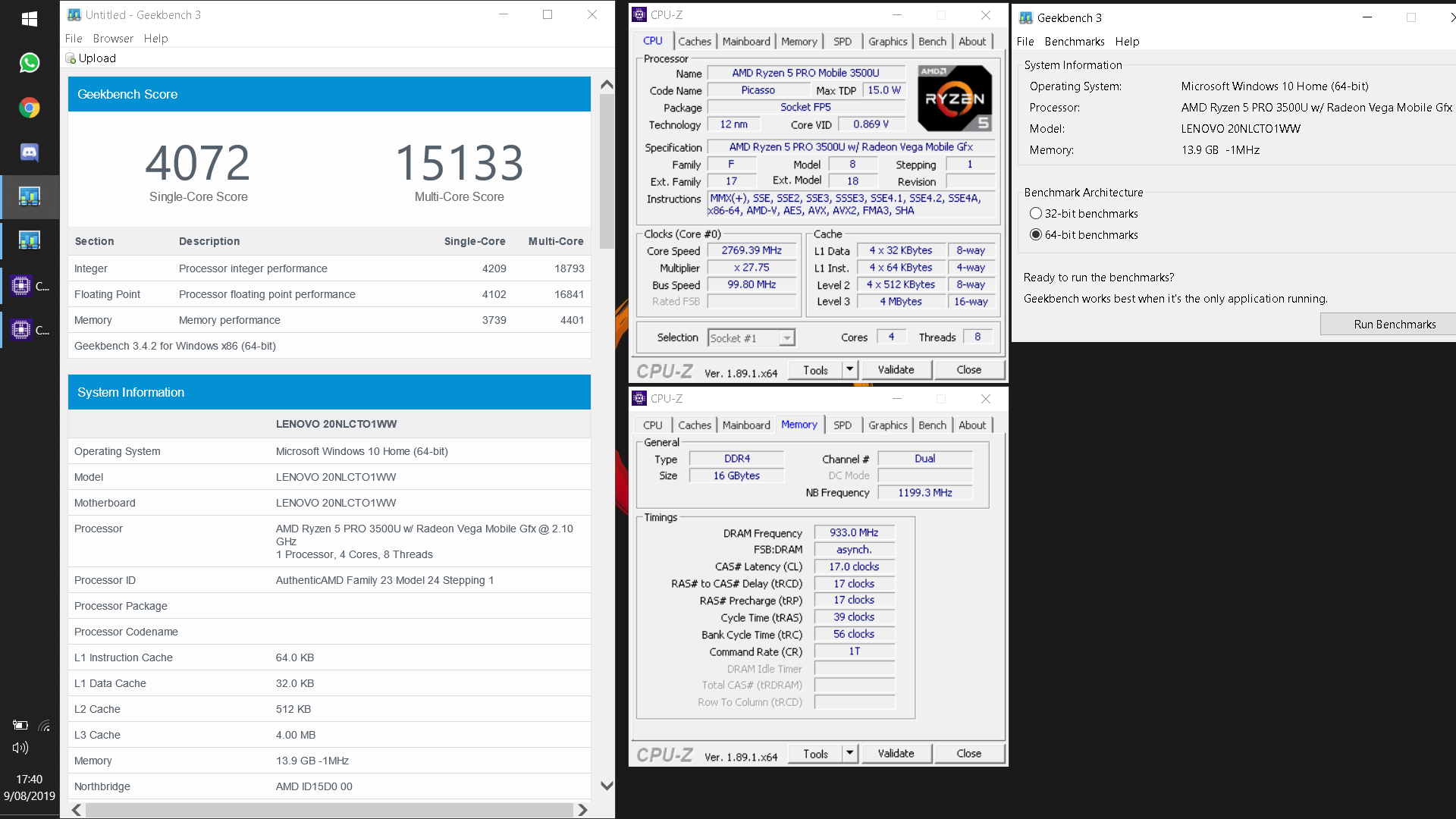This screenshot has width=1456, height=819.
Task: Click the horizontal scrollbar left arrow in the Geekbench results
Action: [x=77, y=810]
